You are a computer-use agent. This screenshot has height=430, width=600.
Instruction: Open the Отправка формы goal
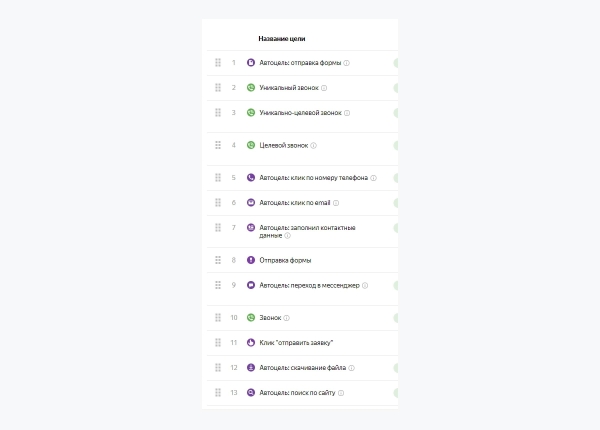click(285, 260)
